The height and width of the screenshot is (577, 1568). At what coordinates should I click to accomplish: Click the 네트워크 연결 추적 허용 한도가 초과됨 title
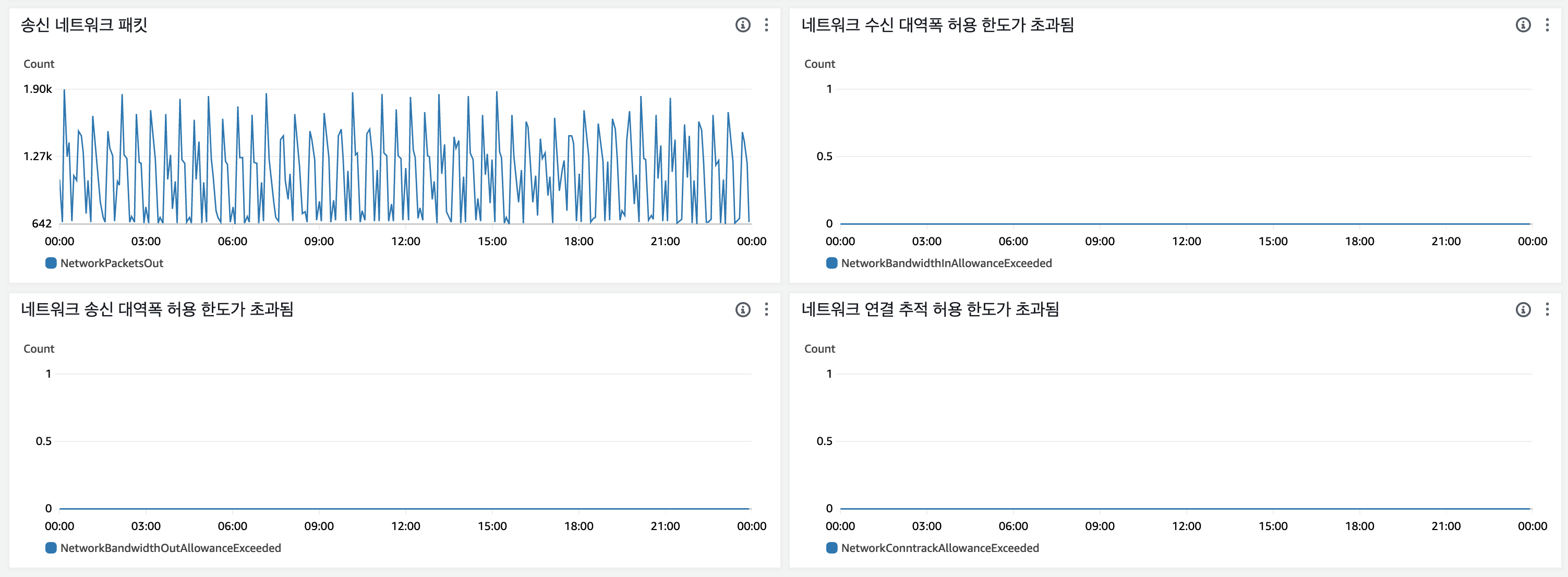(930, 310)
